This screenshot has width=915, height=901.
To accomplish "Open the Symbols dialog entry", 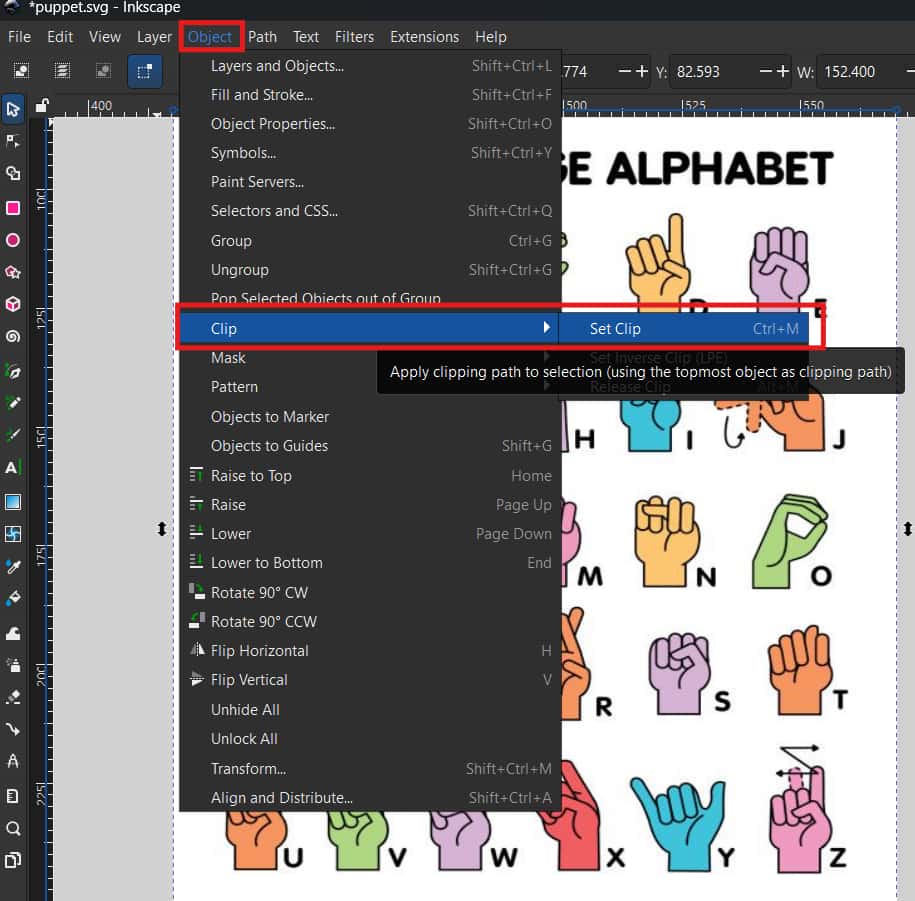I will coord(370,153).
